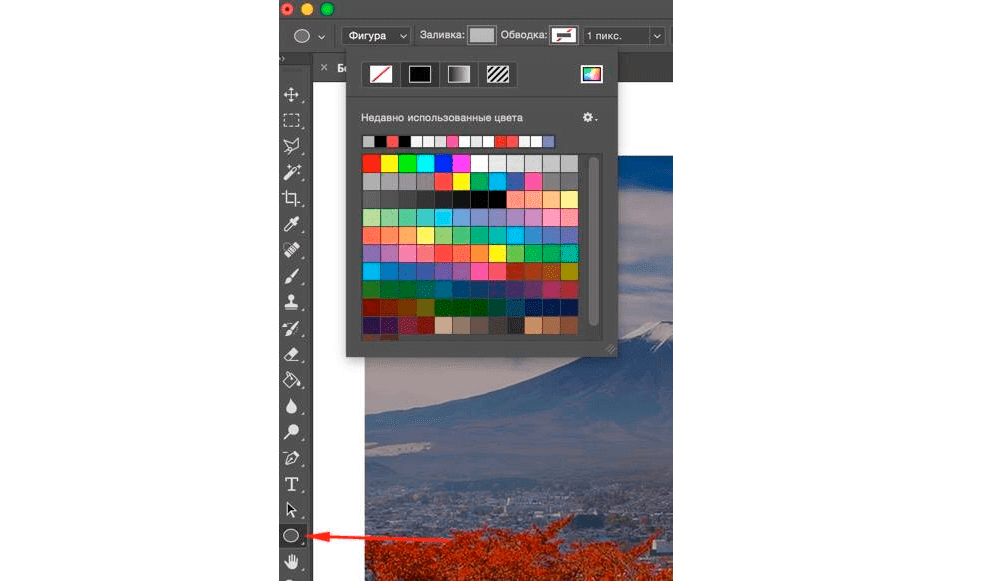Select the Pen tool
The width and height of the screenshot is (988, 581).
(x=292, y=458)
